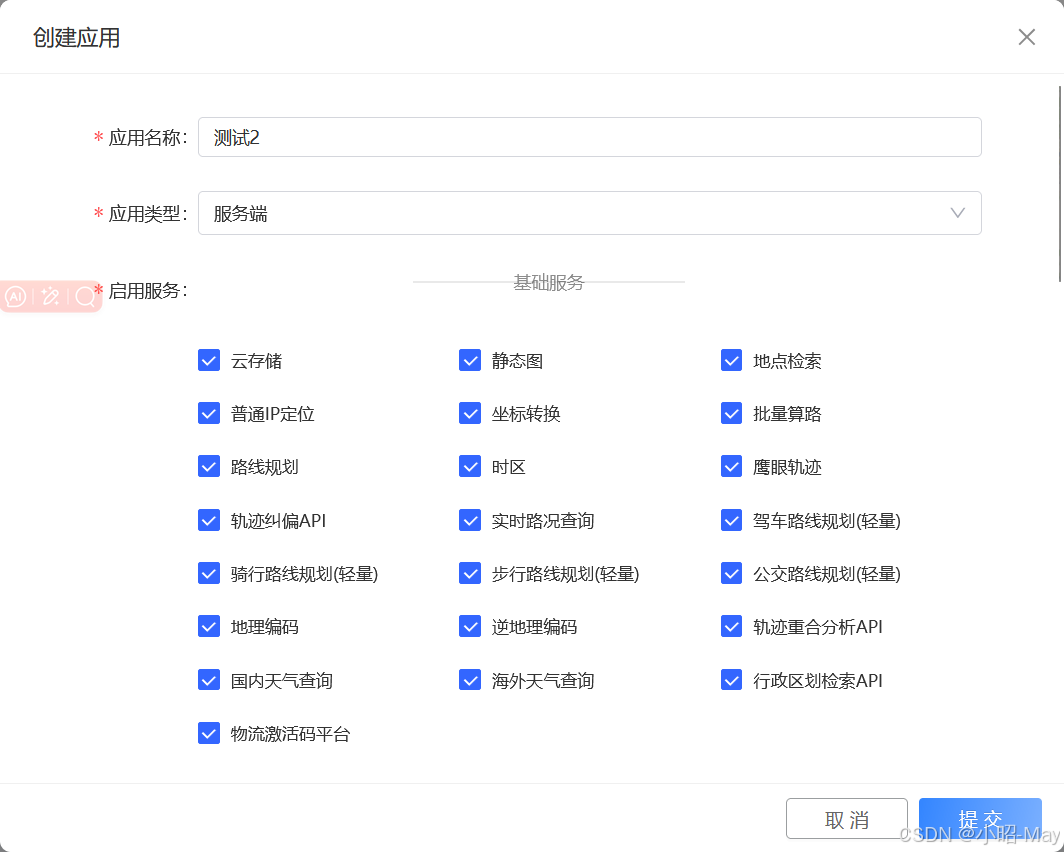This screenshot has height=852, width=1064.
Task: Uncheck the 时区 checkbox
Action: pyautogui.click(x=470, y=467)
